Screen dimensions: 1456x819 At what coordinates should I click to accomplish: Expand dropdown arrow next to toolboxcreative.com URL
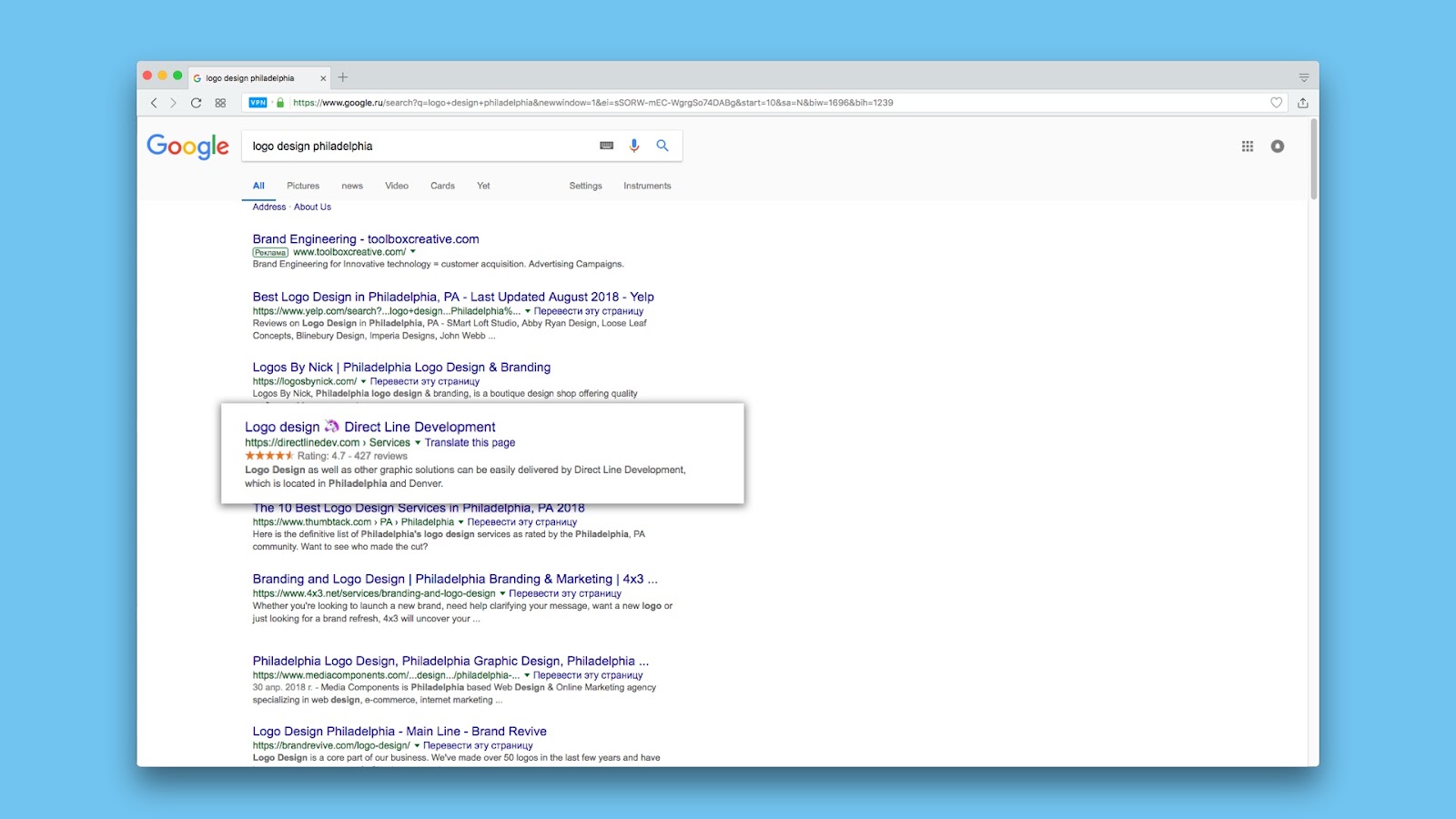pyautogui.click(x=413, y=252)
